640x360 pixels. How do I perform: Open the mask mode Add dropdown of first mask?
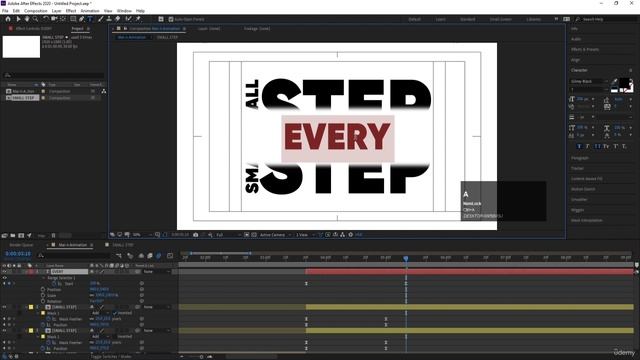pyautogui.click(x=100, y=313)
